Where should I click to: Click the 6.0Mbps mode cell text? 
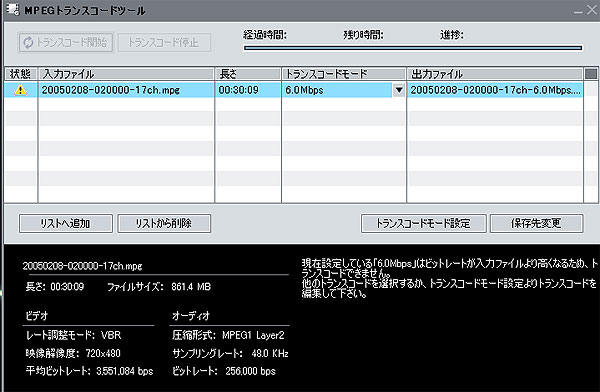tap(304, 90)
